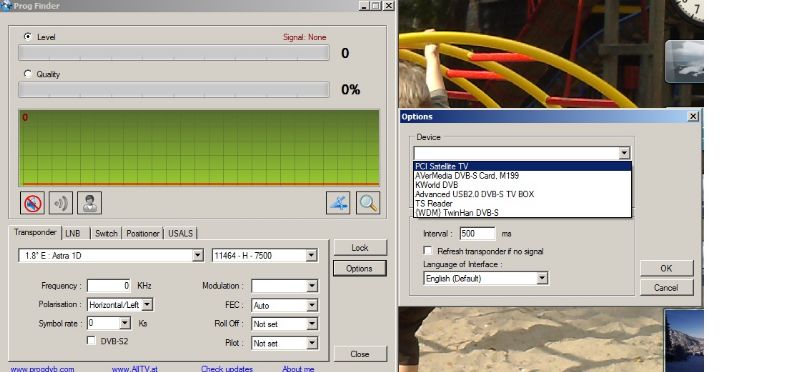Click the green signal history graph

point(199,148)
